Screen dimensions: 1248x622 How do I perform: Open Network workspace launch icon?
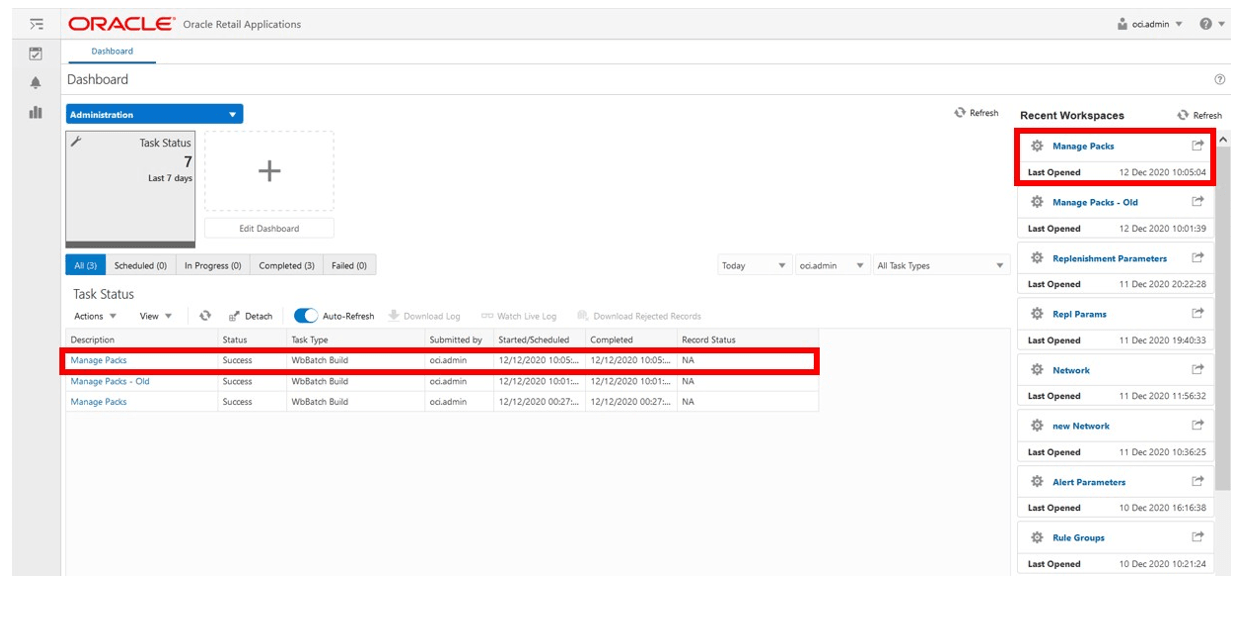click(x=1198, y=370)
